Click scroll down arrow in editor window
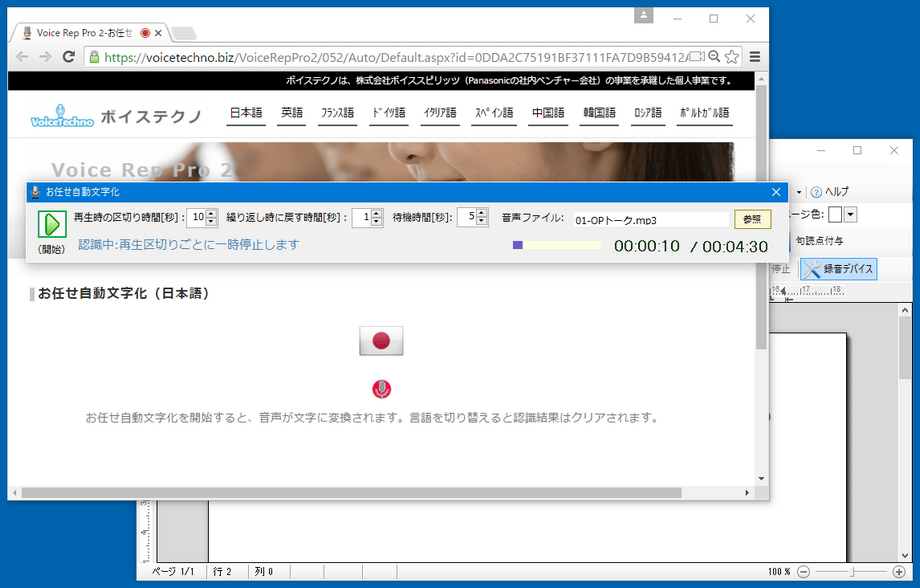Viewport: 920px width, 588px height. [905, 555]
